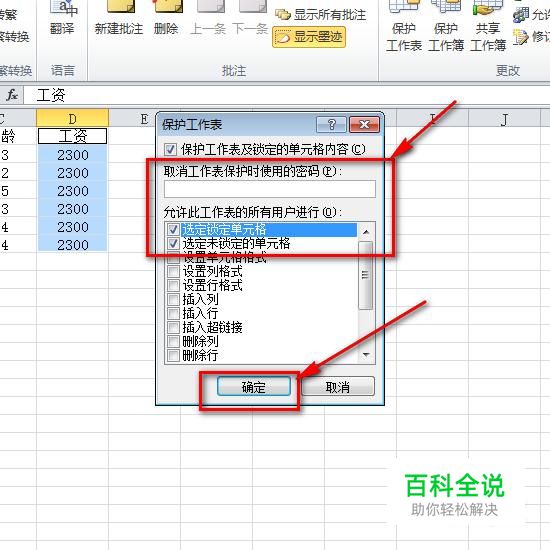Click the help question mark in dialog
The height and width of the screenshot is (550, 550).
tap(331, 125)
